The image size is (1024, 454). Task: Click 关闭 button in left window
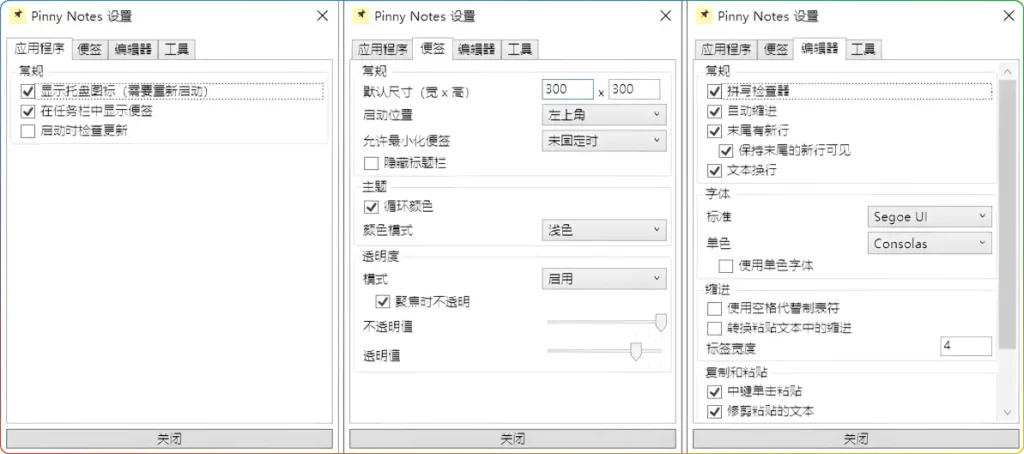(170, 439)
